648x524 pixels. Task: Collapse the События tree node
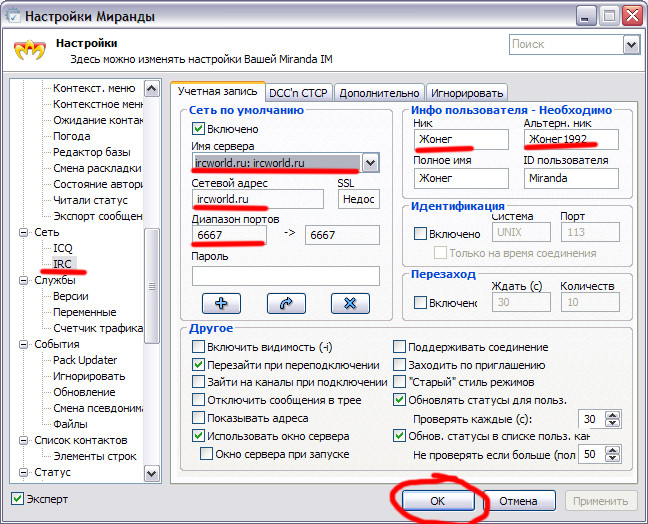pos(23,344)
